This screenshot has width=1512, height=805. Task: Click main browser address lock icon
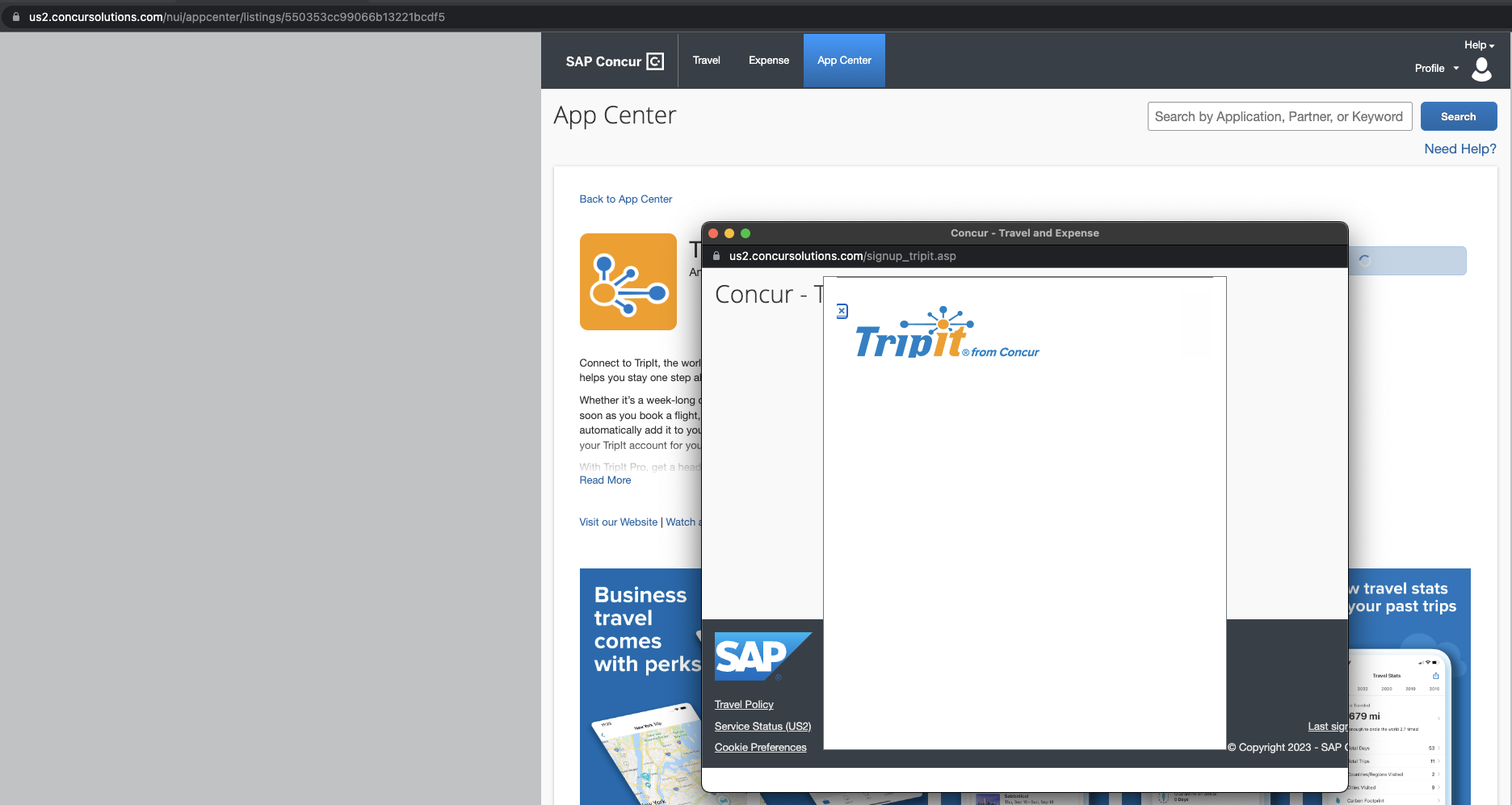click(16, 17)
